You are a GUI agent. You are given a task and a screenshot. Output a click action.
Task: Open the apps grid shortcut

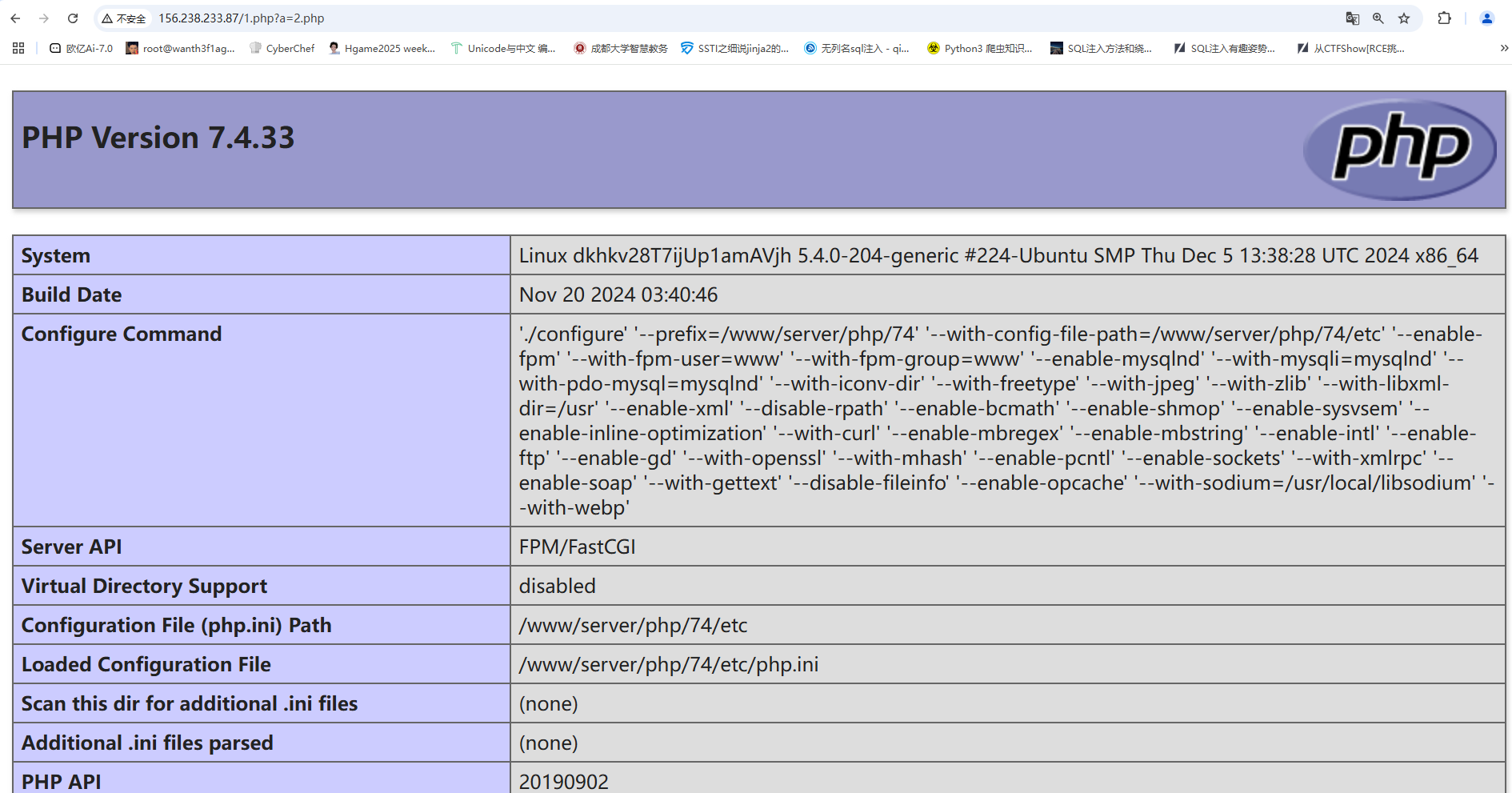click(x=18, y=48)
